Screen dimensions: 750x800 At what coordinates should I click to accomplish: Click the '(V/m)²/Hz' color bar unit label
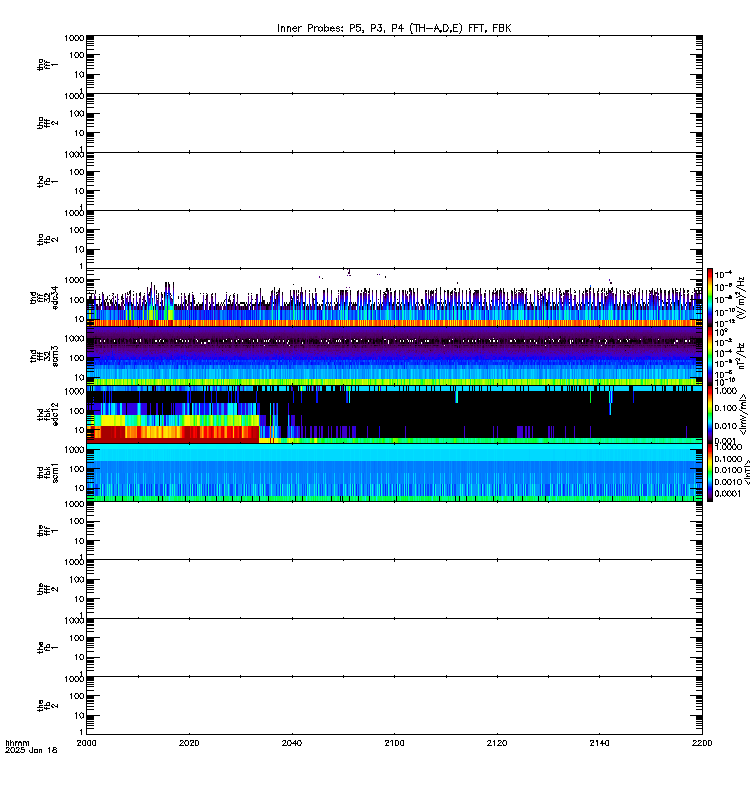pos(742,297)
